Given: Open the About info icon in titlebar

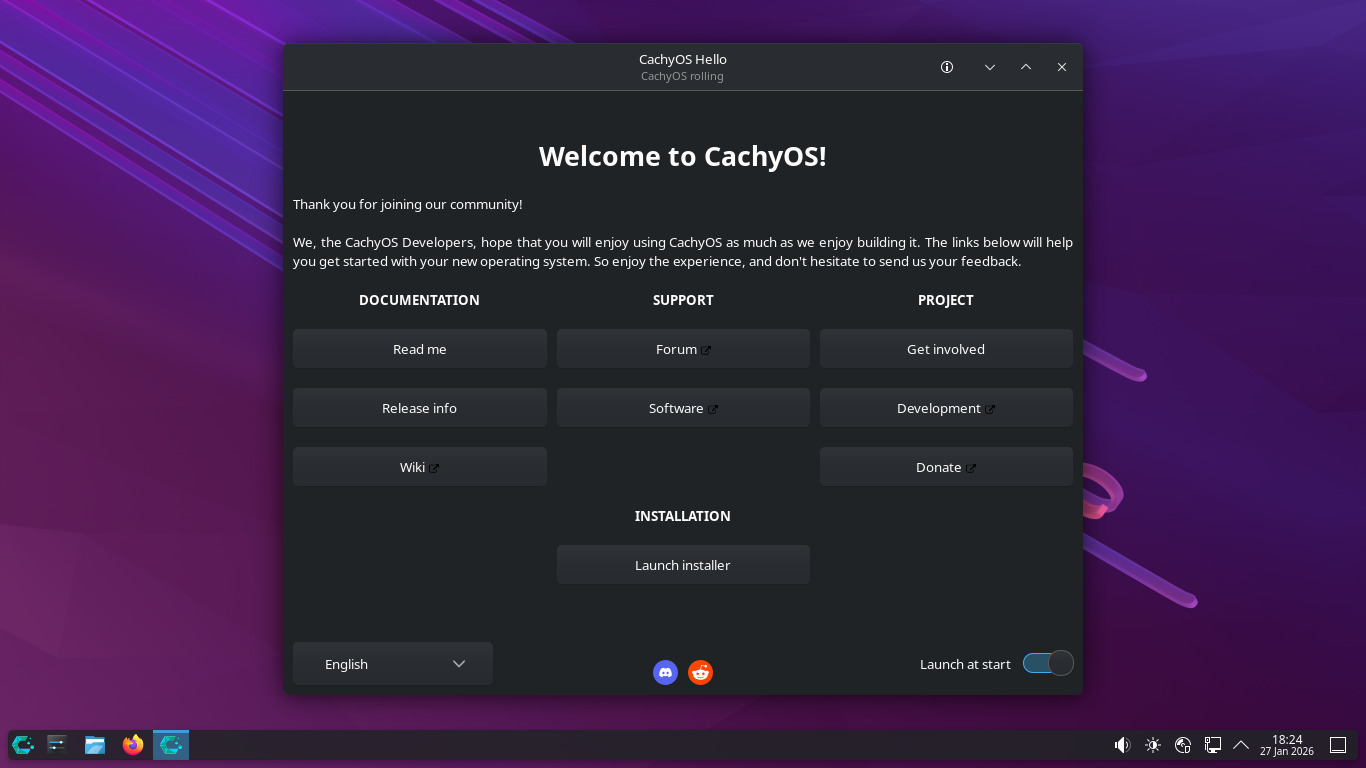Looking at the screenshot, I should coord(946,67).
